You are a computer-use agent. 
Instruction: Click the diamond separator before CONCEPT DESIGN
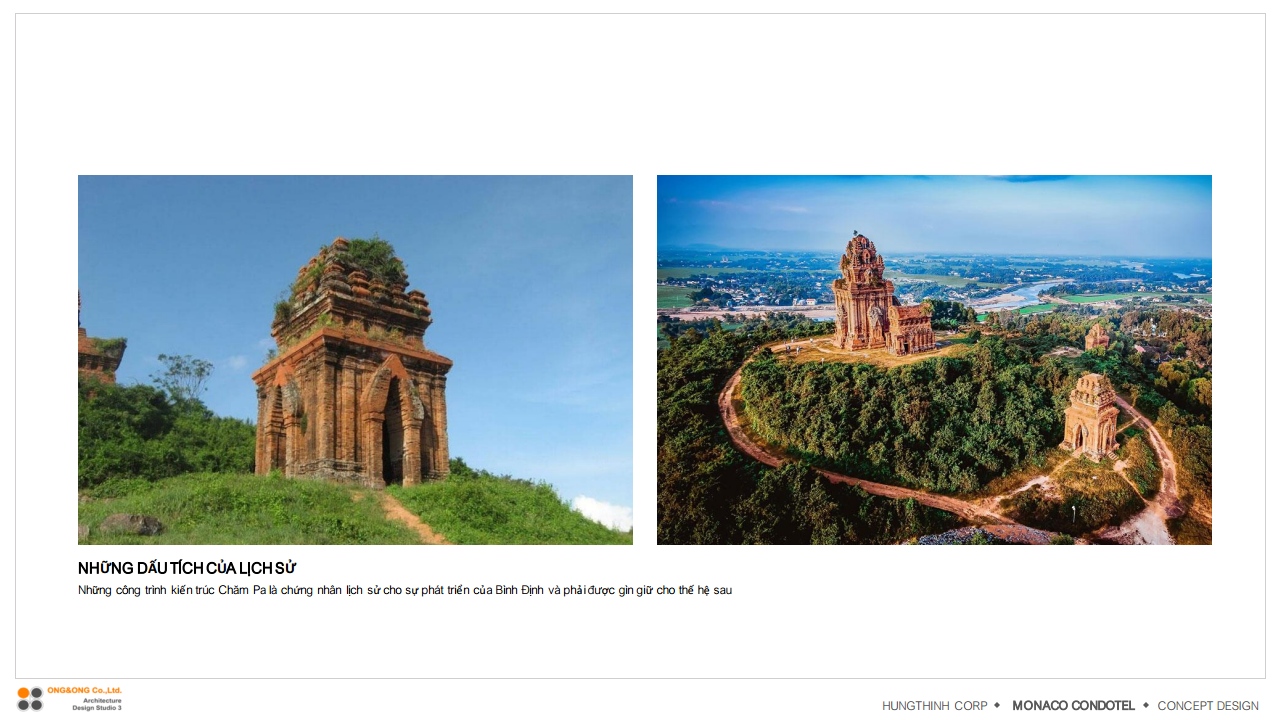click(1146, 705)
